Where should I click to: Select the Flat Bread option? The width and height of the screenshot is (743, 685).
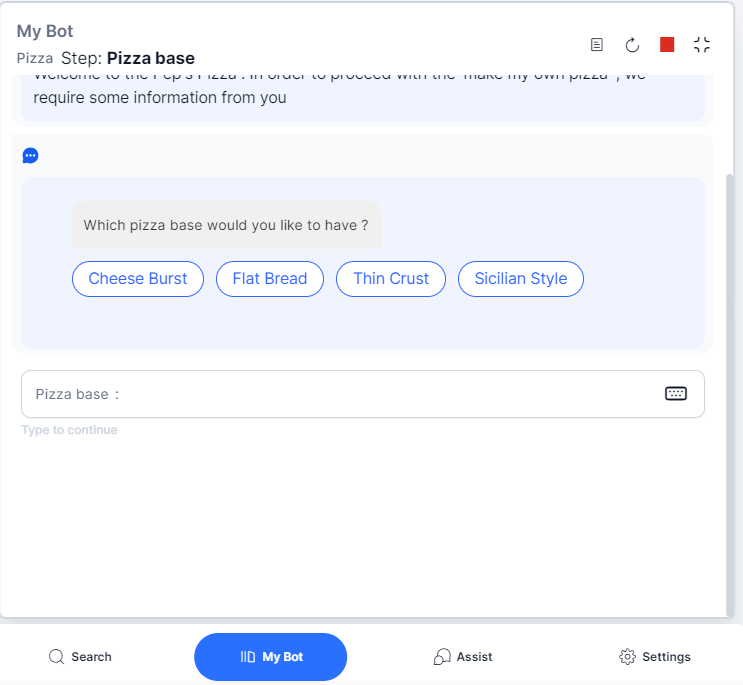(x=270, y=279)
